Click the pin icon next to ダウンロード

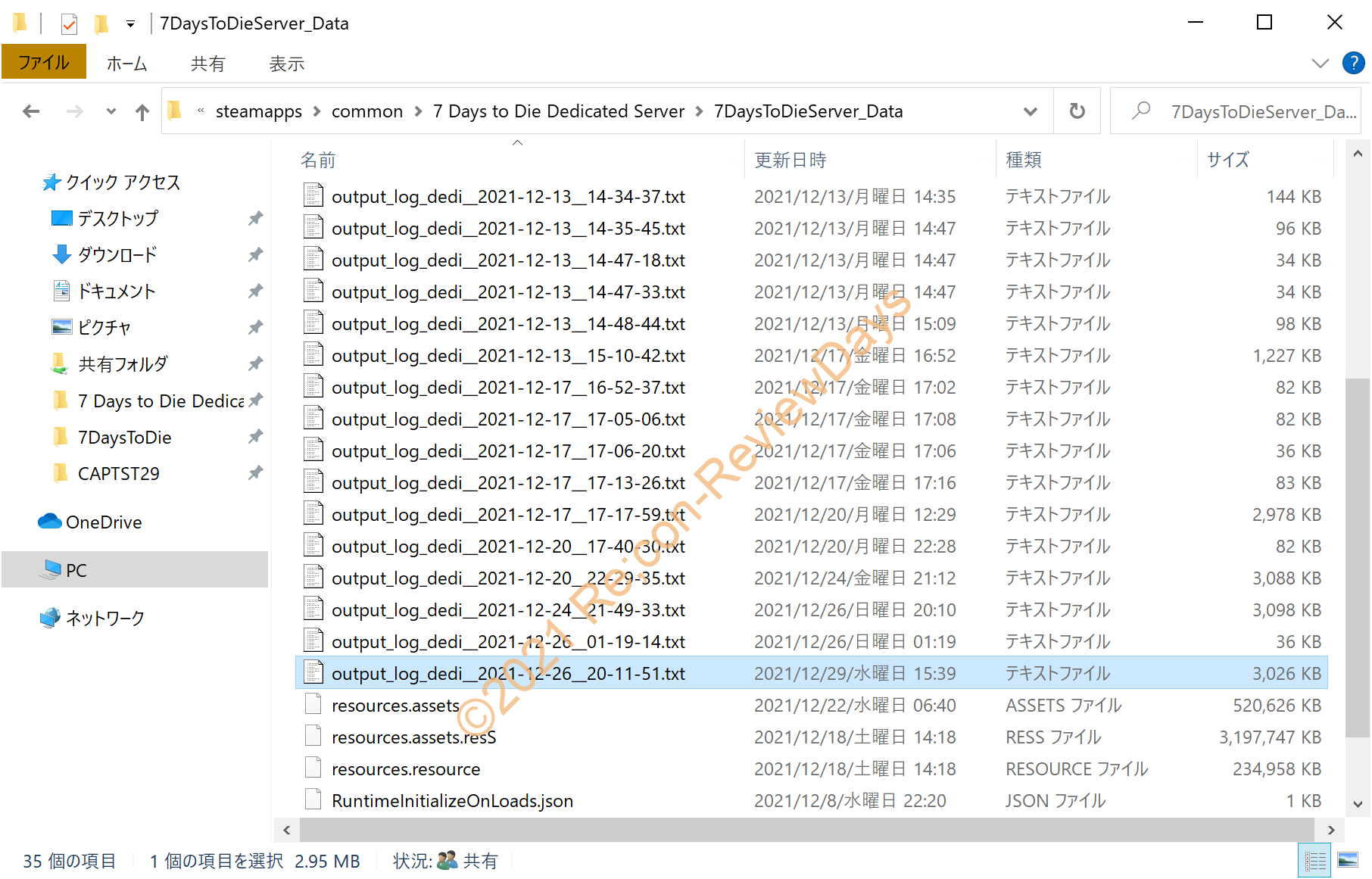(x=255, y=255)
